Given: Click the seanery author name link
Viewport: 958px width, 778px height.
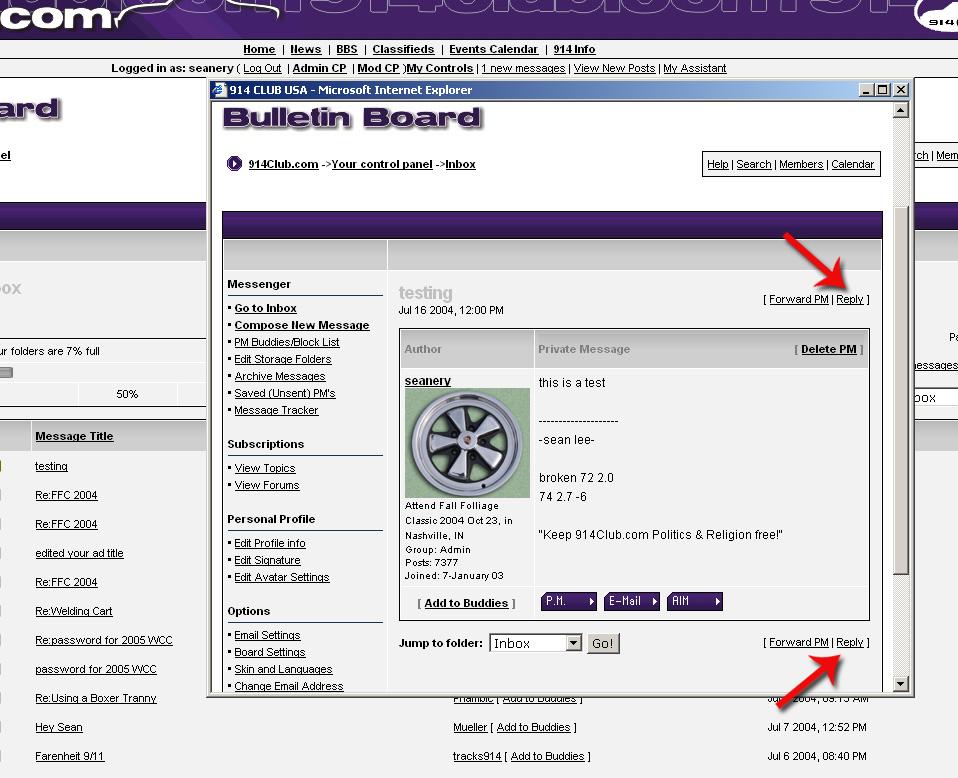Looking at the screenshot, I should click(x=428, y=381).
